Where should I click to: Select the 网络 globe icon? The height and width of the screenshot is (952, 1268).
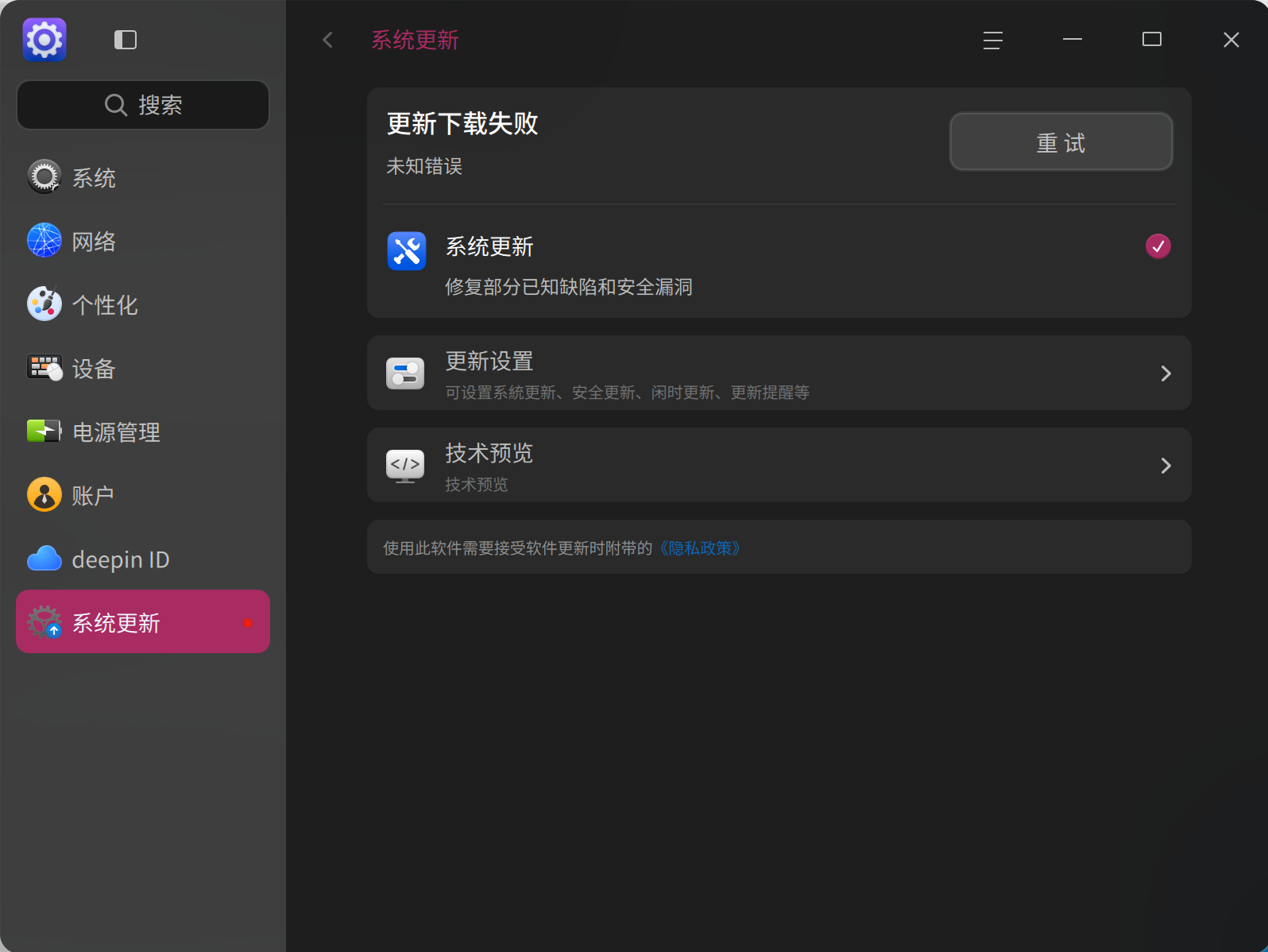[x=44, y=240]
